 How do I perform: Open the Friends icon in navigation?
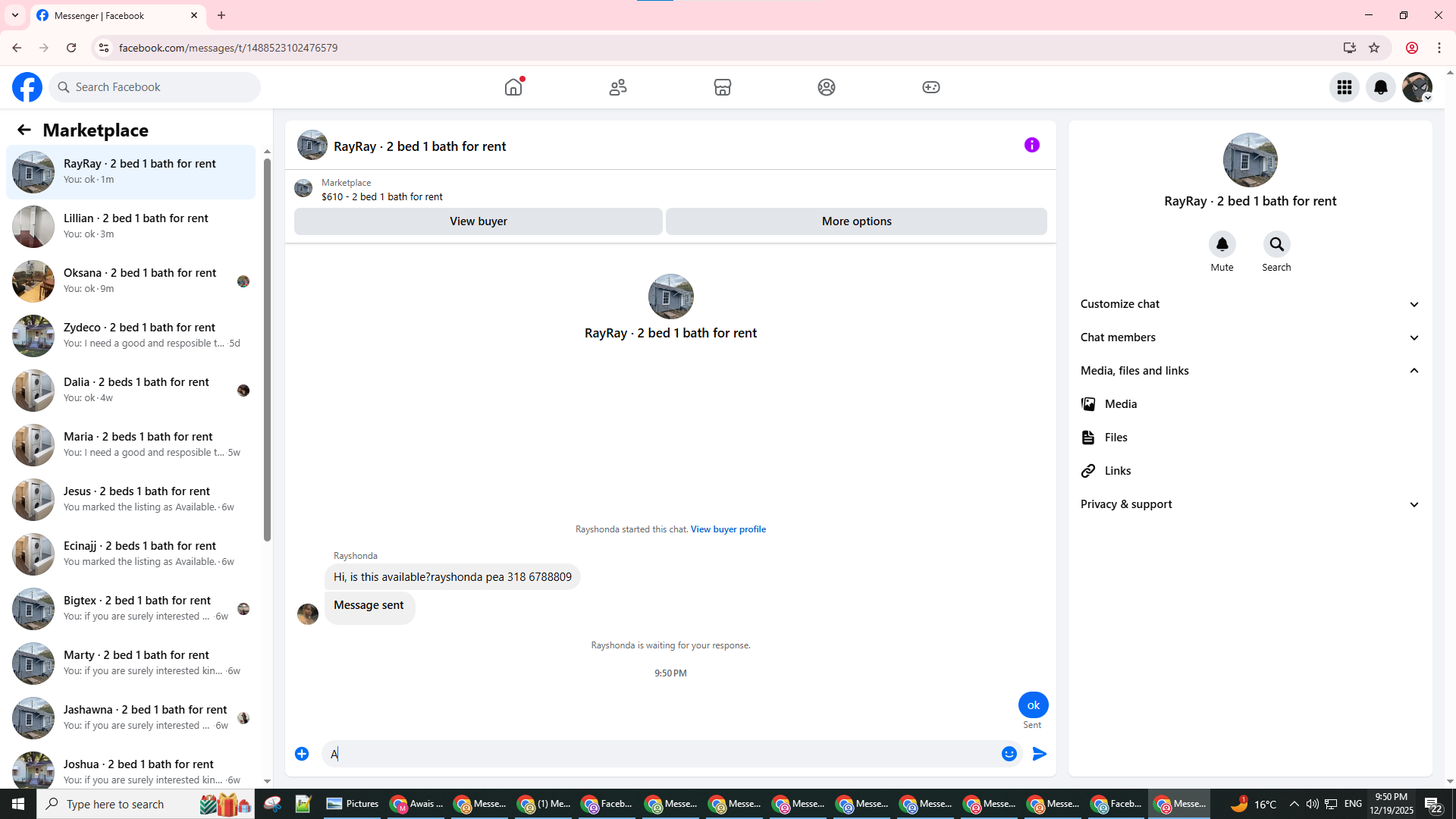click(x=618, y=87)
